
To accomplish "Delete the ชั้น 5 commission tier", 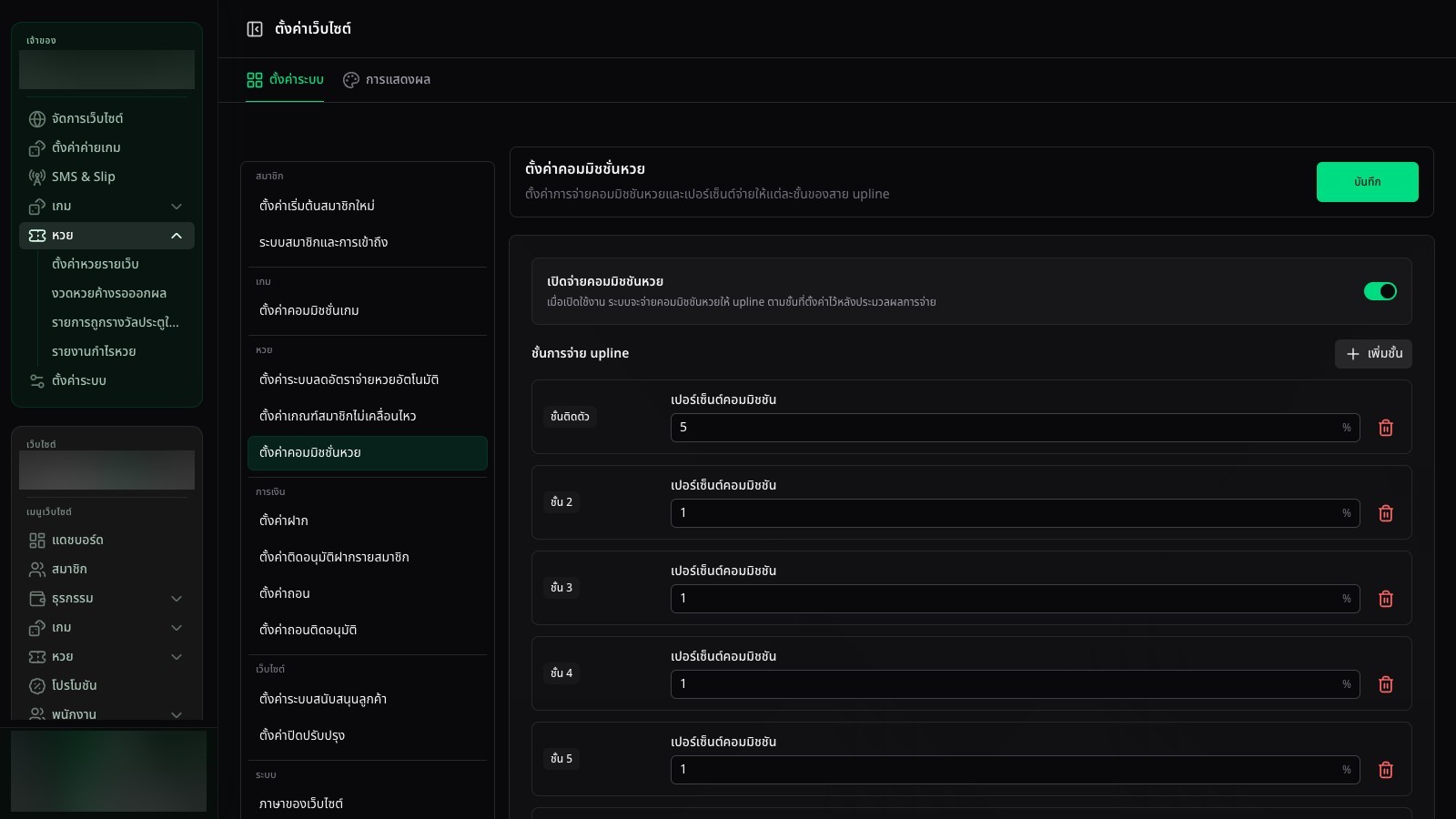I will (x=1386, y=770).
